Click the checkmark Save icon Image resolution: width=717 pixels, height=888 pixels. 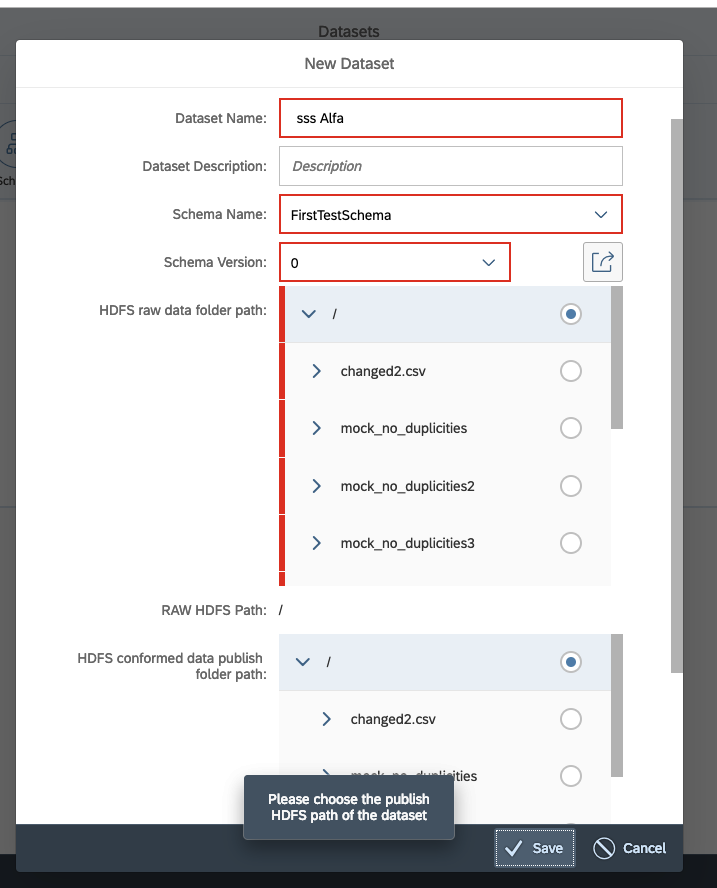pos(513,847)
